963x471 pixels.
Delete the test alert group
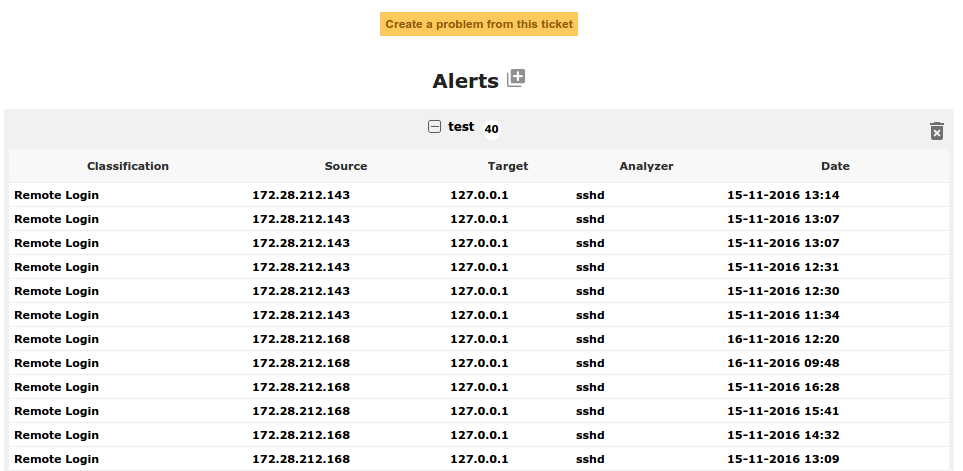[x=936, y=131]
